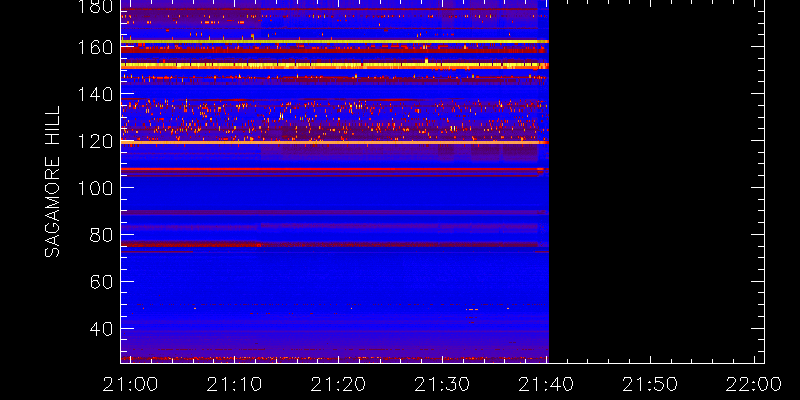Click the 21:00 time axis label
This screenshot has width=800, height=400.
(129, 384)
